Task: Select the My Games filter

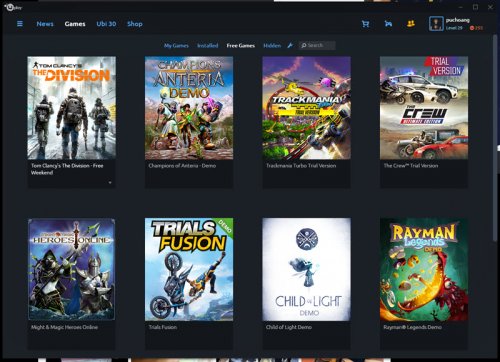Action: pyautogui.click(x=176, y=46)
